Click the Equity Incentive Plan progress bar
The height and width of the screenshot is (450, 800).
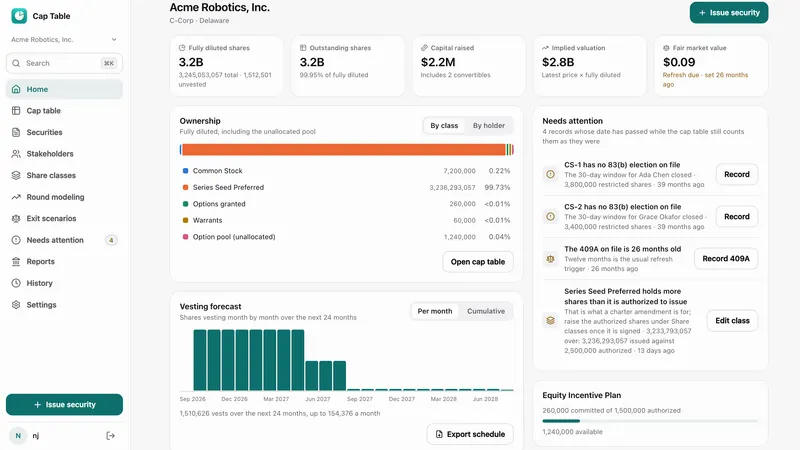[650, 421]
